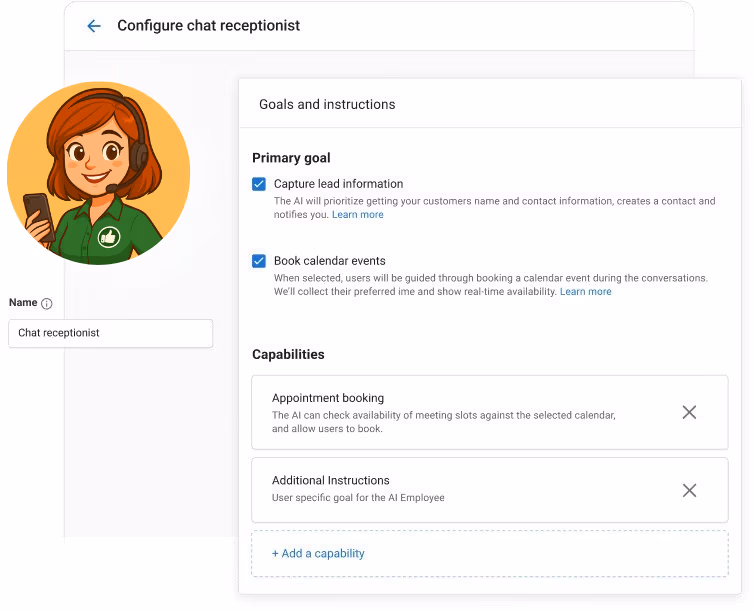Uncheck the Capture lead information checkbox

(x=259, y=184)
